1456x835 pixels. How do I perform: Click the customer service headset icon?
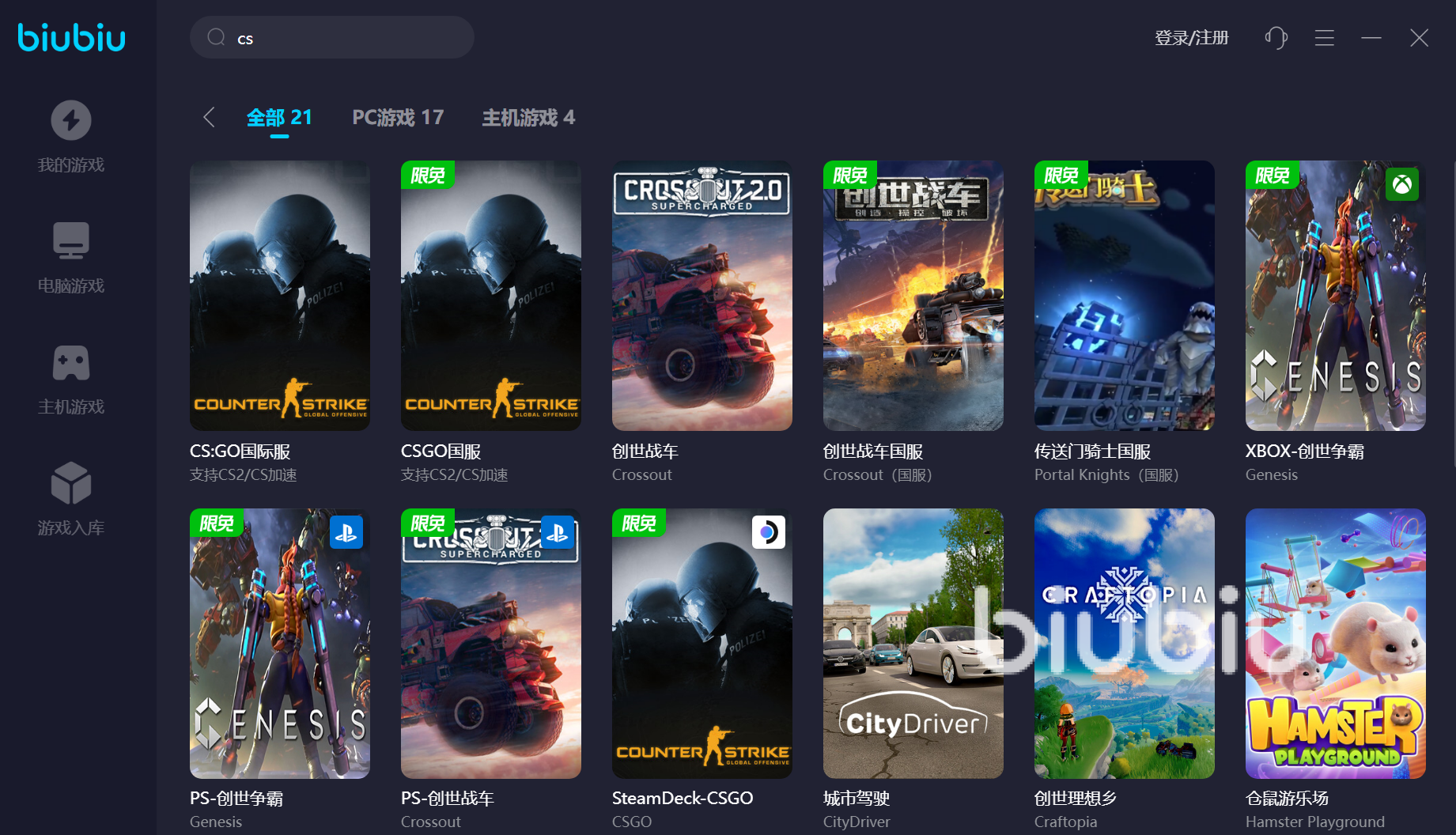click(1276, 38)
